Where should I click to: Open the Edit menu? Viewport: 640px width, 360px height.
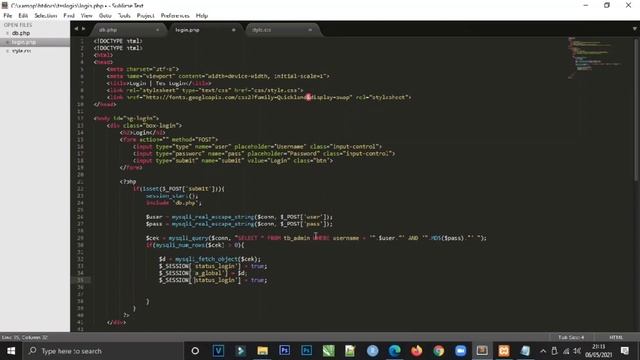pos(23,16)
